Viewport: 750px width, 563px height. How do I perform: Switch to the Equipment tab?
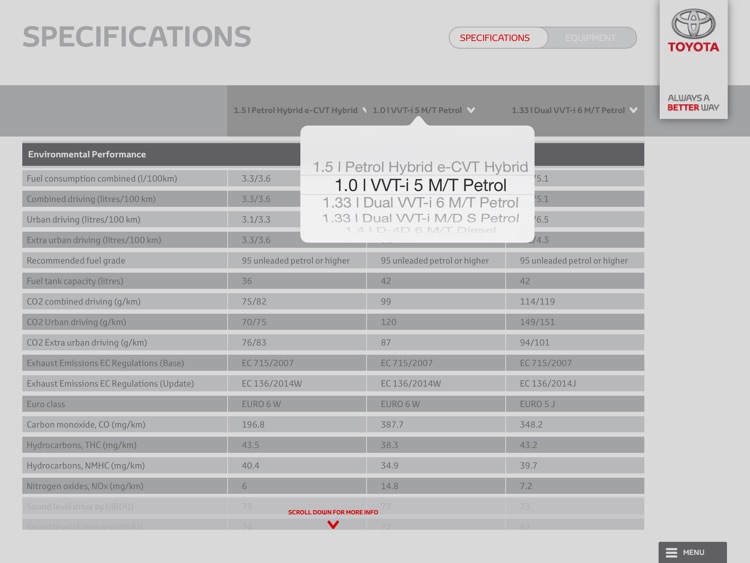click(590, 38)
